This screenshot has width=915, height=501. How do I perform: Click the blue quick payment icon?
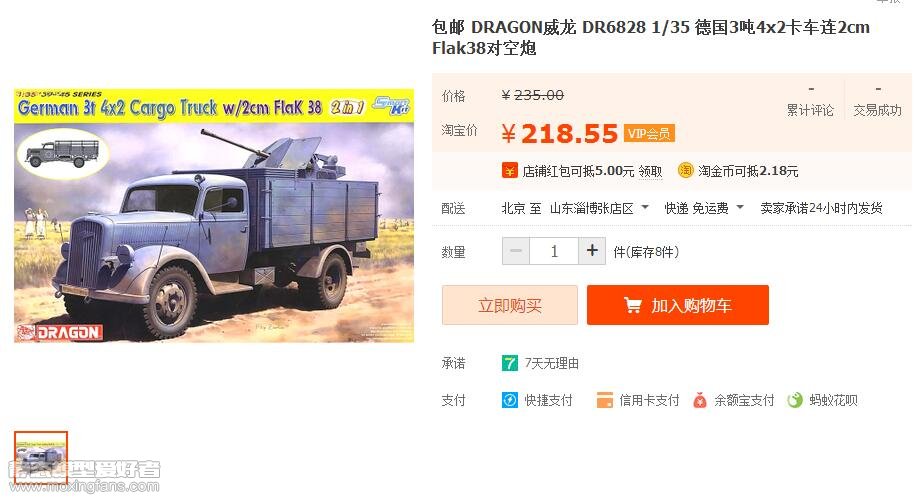pos(509,400)
